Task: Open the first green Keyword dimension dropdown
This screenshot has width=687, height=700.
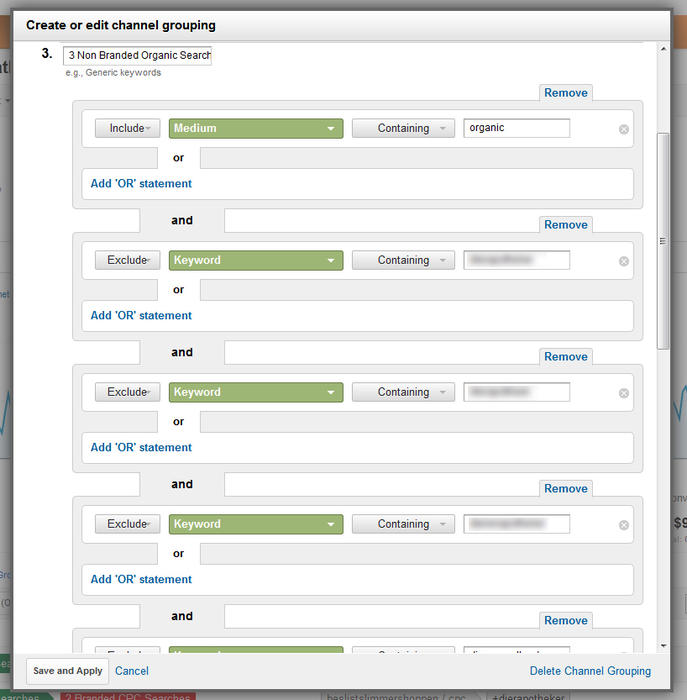Action: click(256, 260)
